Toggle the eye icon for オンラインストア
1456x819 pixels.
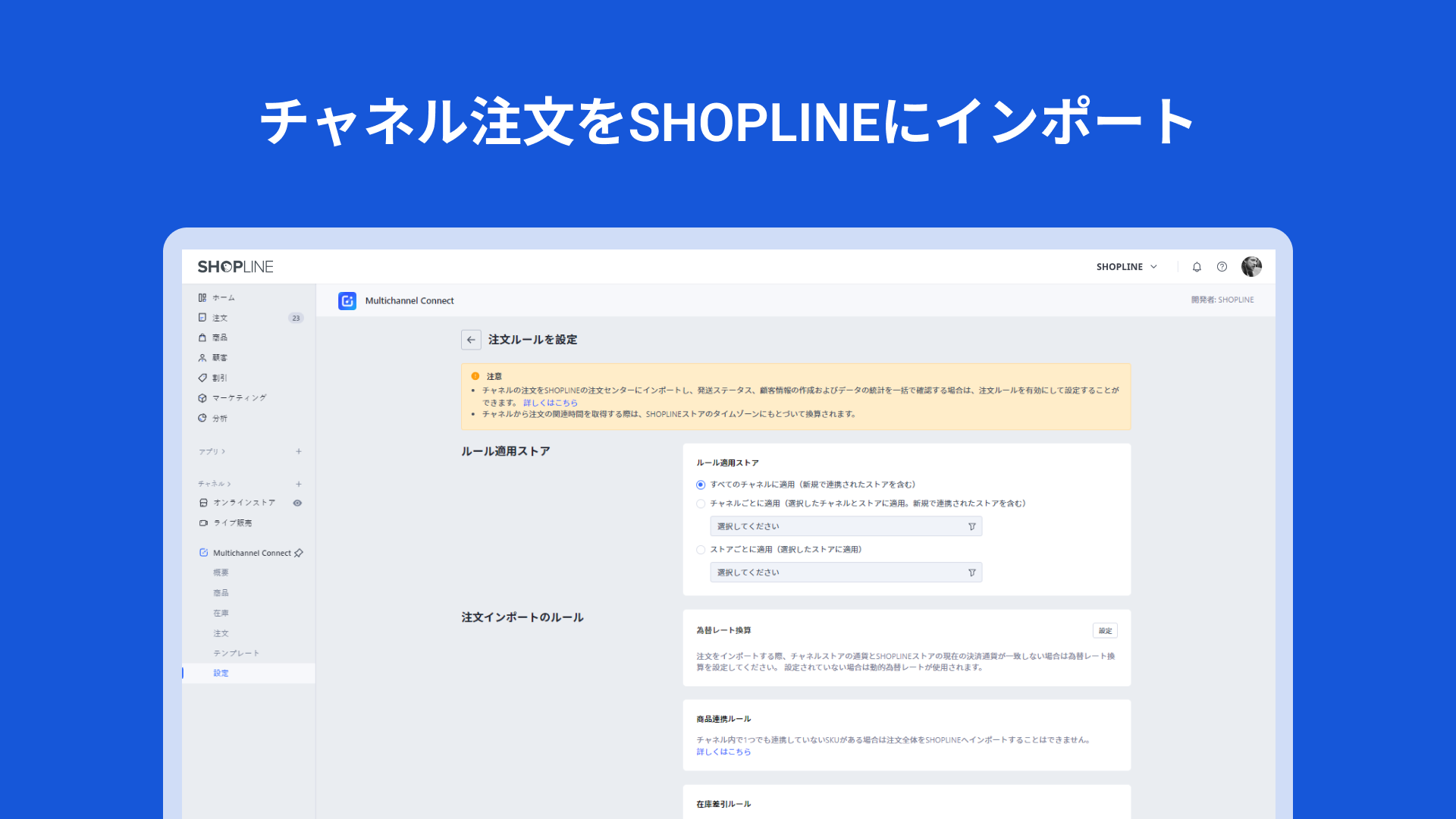pos(297,503)
